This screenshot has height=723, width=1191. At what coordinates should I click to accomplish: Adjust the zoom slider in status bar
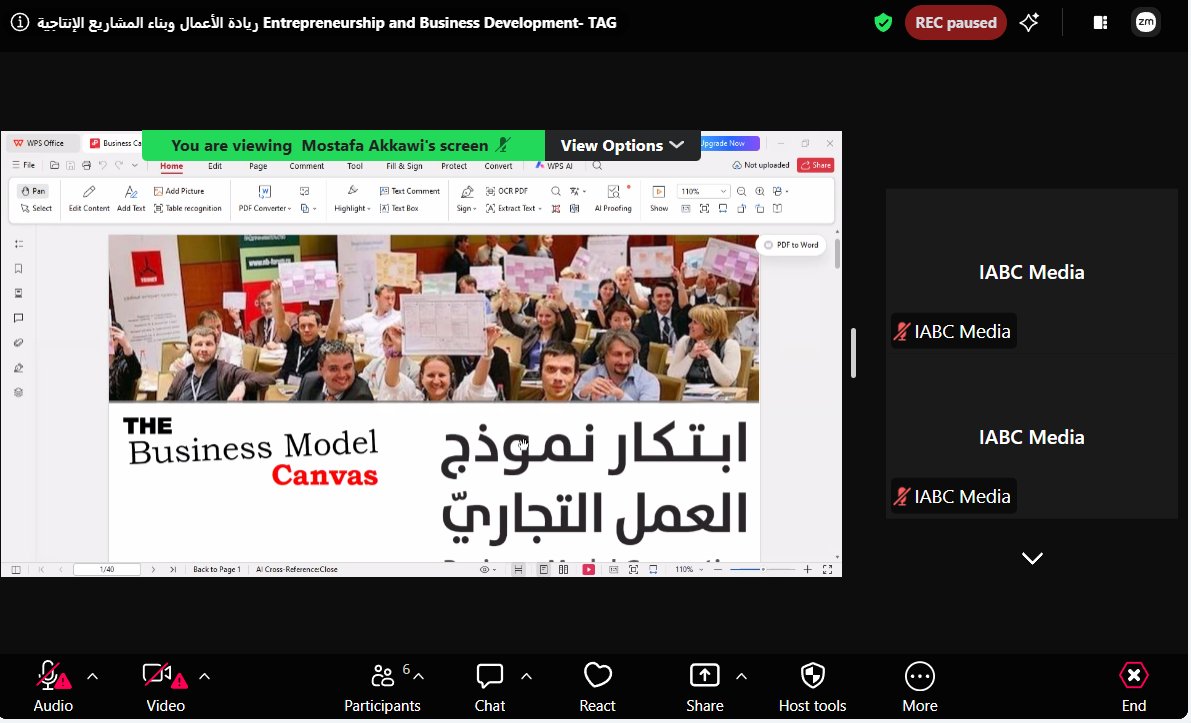pyautogui.click(x=762, y=569)
